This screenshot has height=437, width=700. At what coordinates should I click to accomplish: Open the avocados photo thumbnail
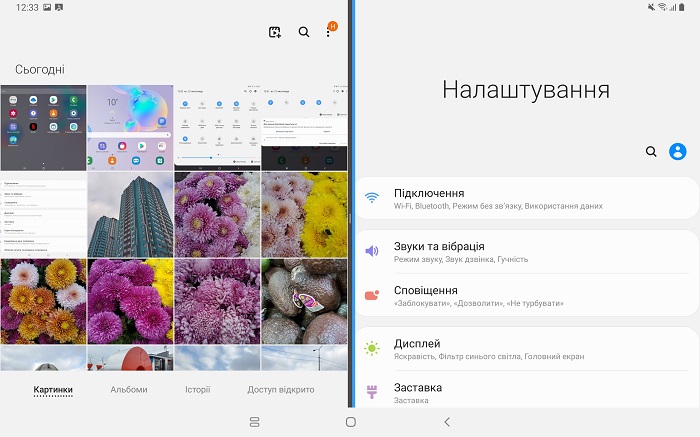tap(304, 301)
